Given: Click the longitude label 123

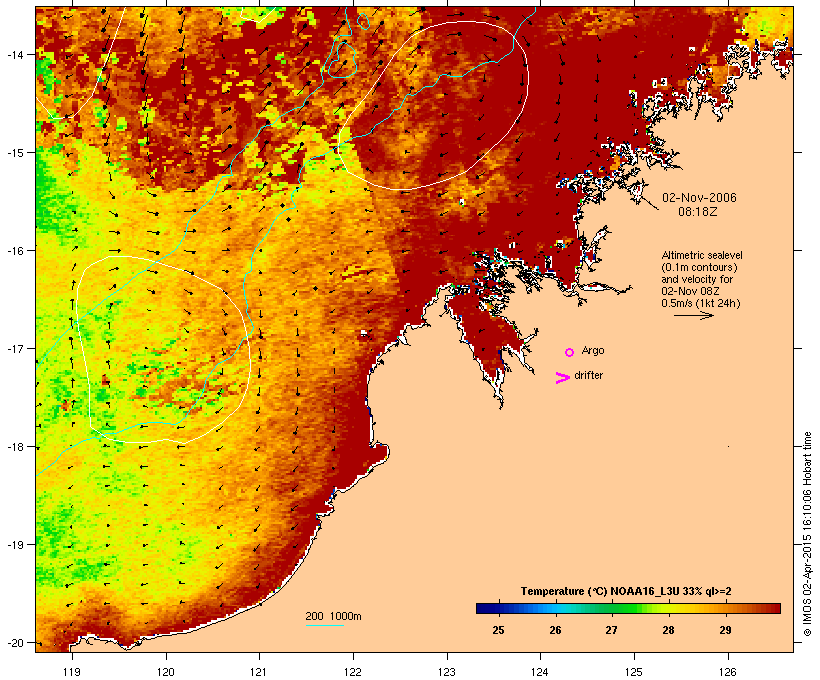Looking at the screenshot, I should pyautogui.click(x=447, y=672).
